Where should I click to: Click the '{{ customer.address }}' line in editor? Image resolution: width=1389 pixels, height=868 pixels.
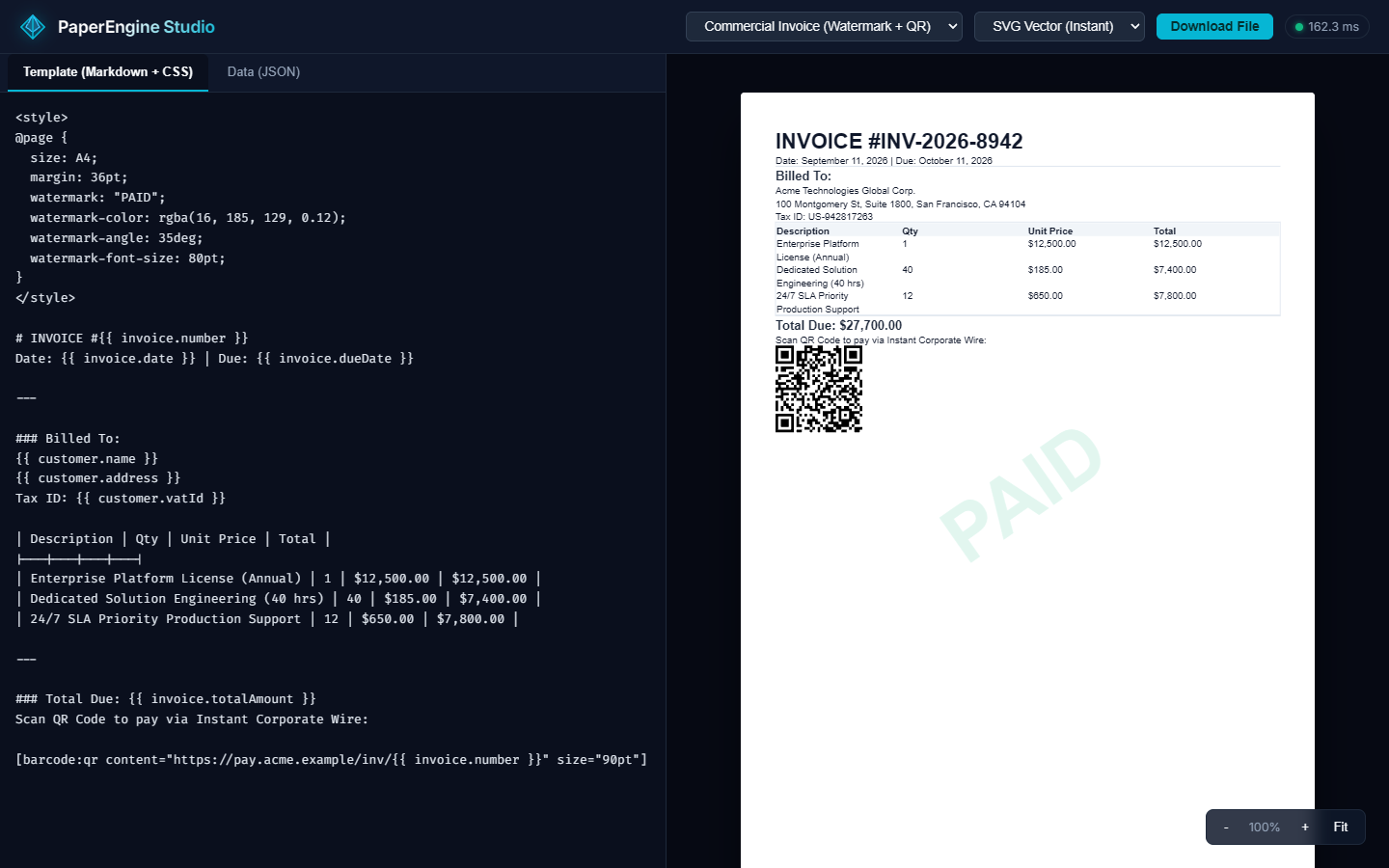tap(98, 478)
